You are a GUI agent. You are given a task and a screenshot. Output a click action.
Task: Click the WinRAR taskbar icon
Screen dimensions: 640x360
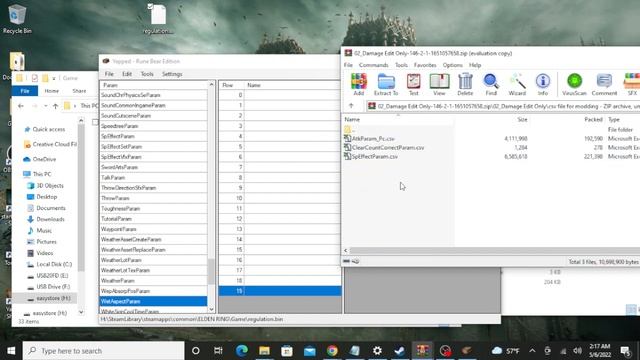pos(422,351)
